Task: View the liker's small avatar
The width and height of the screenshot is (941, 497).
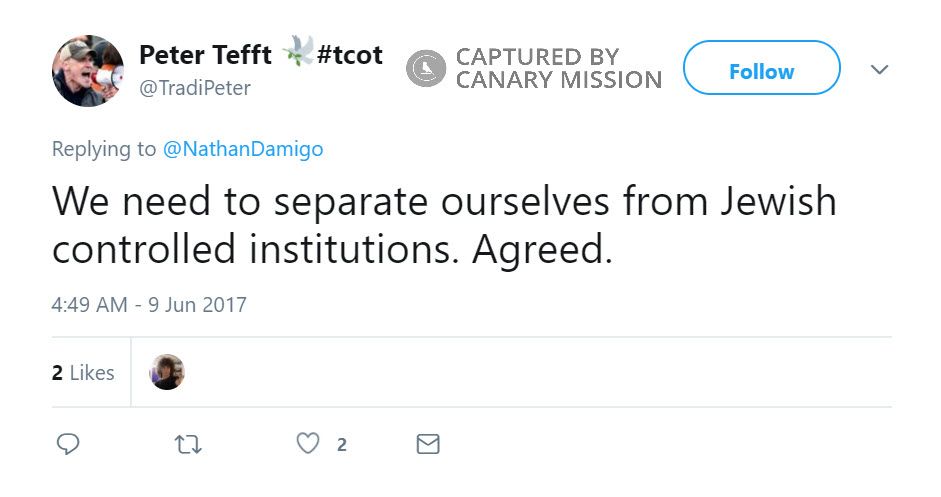Action: (x=167, y=372)
